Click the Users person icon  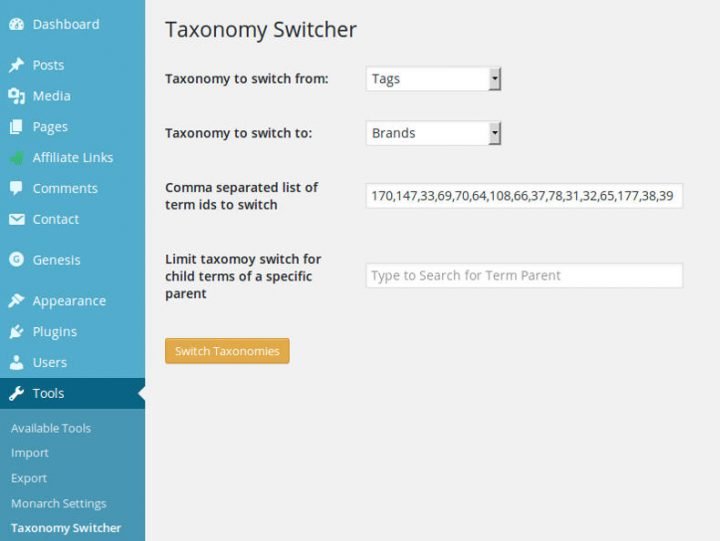coord(17,362)
